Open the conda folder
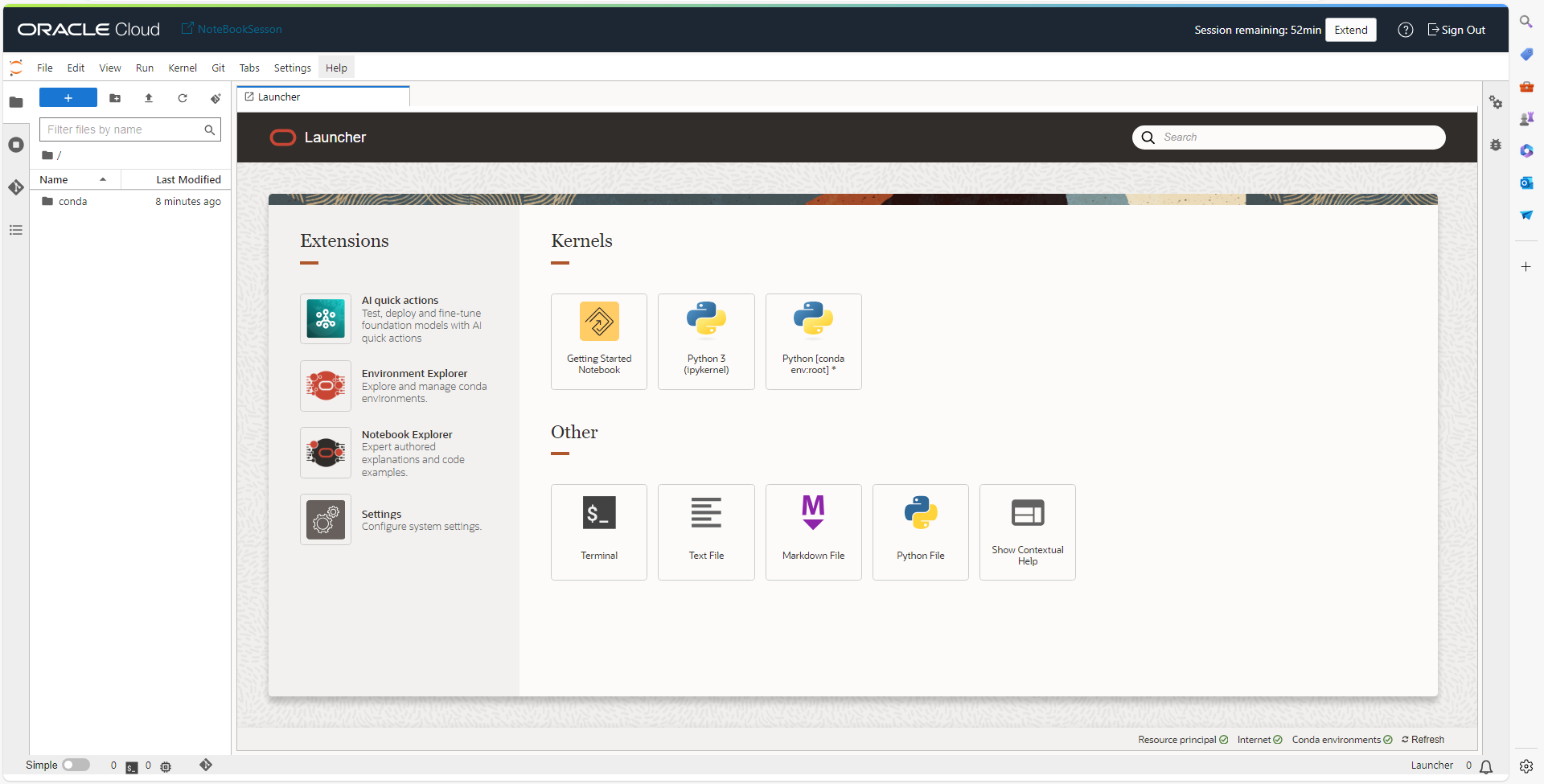The image size is (1544, 784). pyautogui.click(x=130, y=201)
